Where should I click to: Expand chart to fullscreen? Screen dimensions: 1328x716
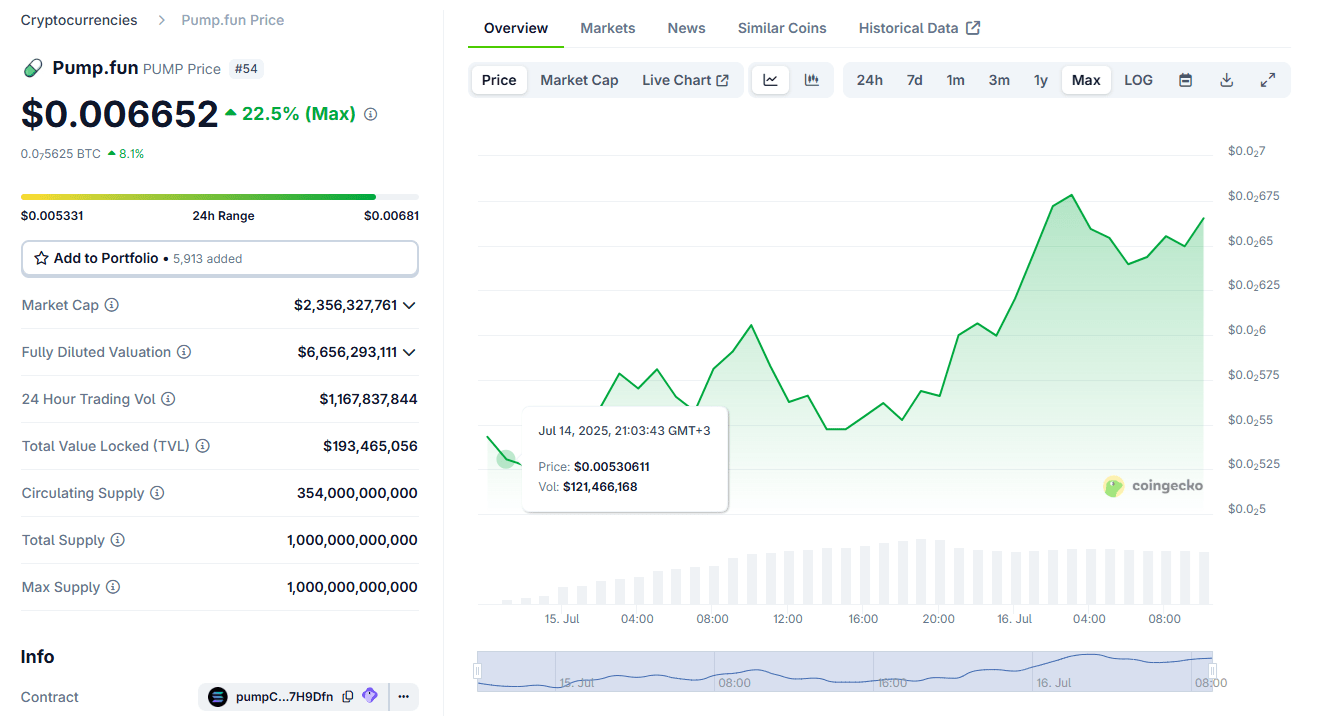(x=1267, y=80)
